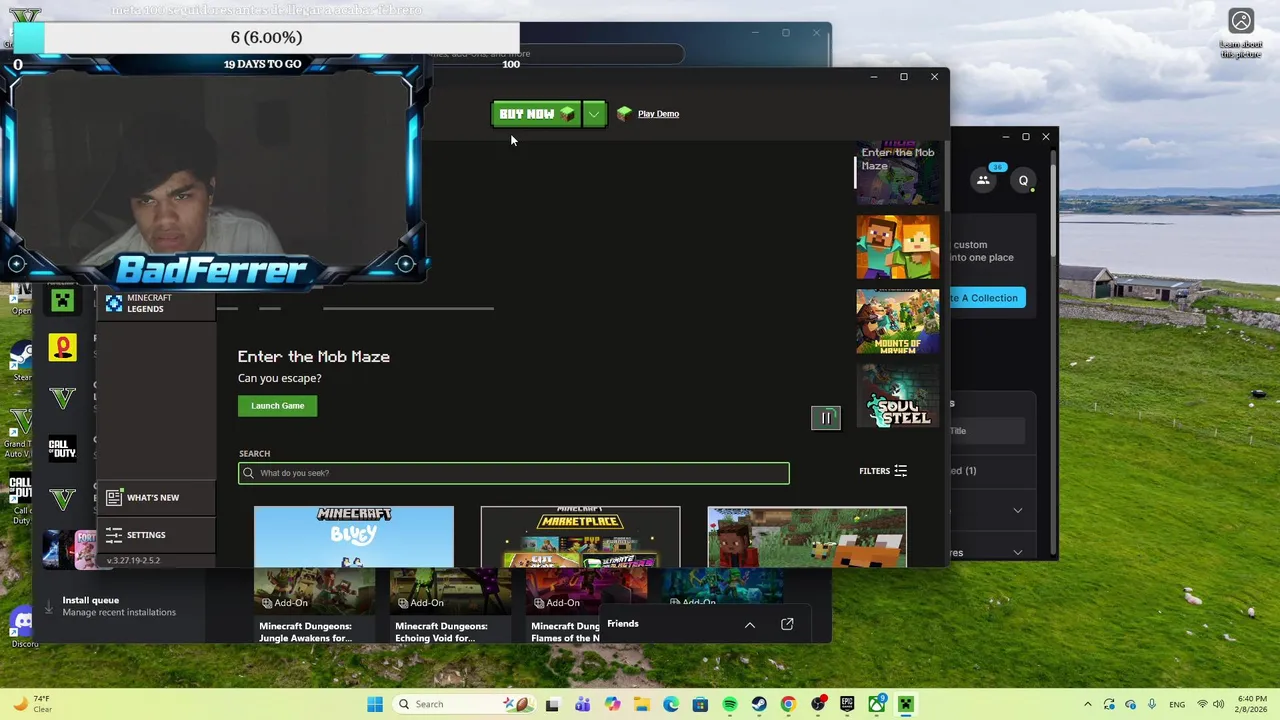
Task: Open Minecraft Legends in the launcher sidebar
Action: (x=156, y=303)
